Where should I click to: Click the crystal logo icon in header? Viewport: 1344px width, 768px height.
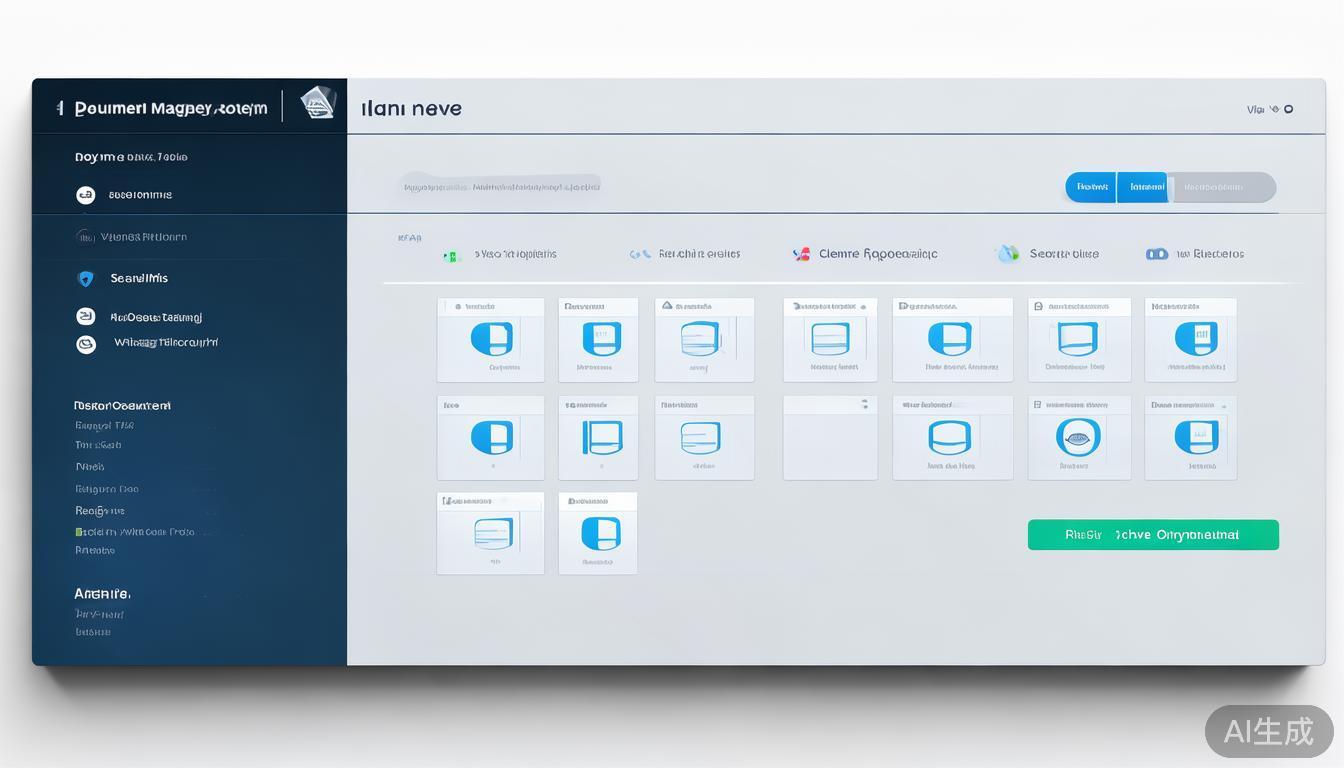(x=317, y=103)
